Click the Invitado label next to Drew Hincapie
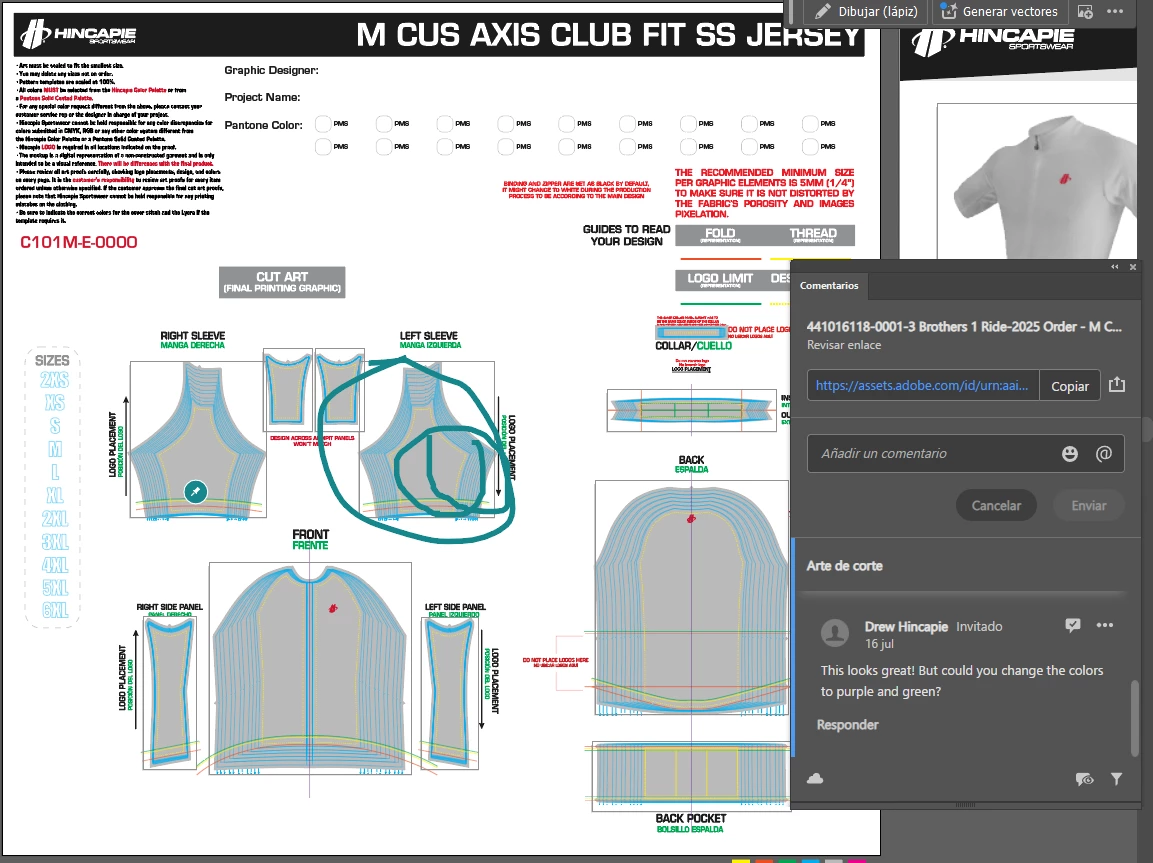This screenshot has height=863, width=1153. pos(979,626)
